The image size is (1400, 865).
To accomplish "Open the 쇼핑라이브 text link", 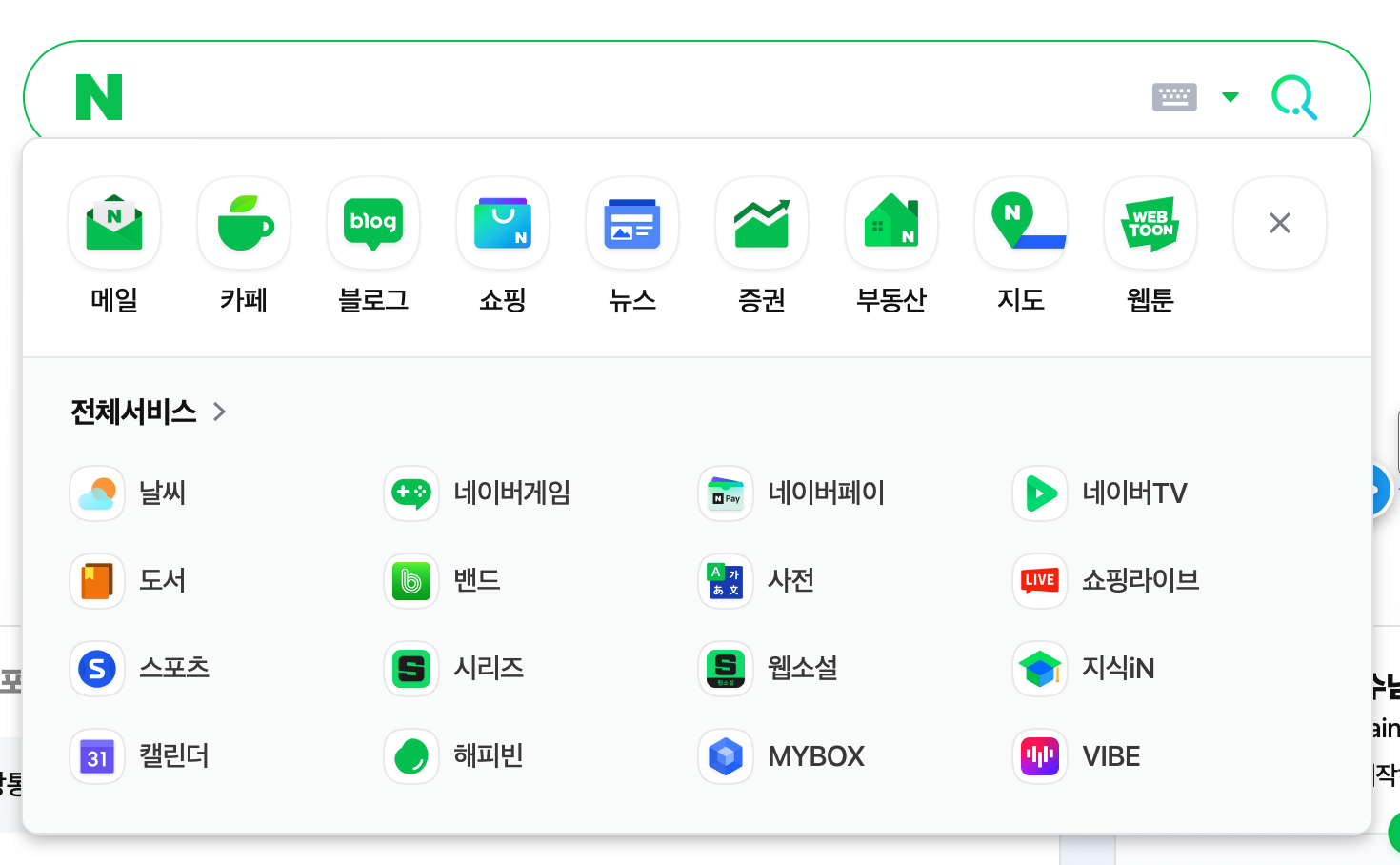I will 1140,581.
